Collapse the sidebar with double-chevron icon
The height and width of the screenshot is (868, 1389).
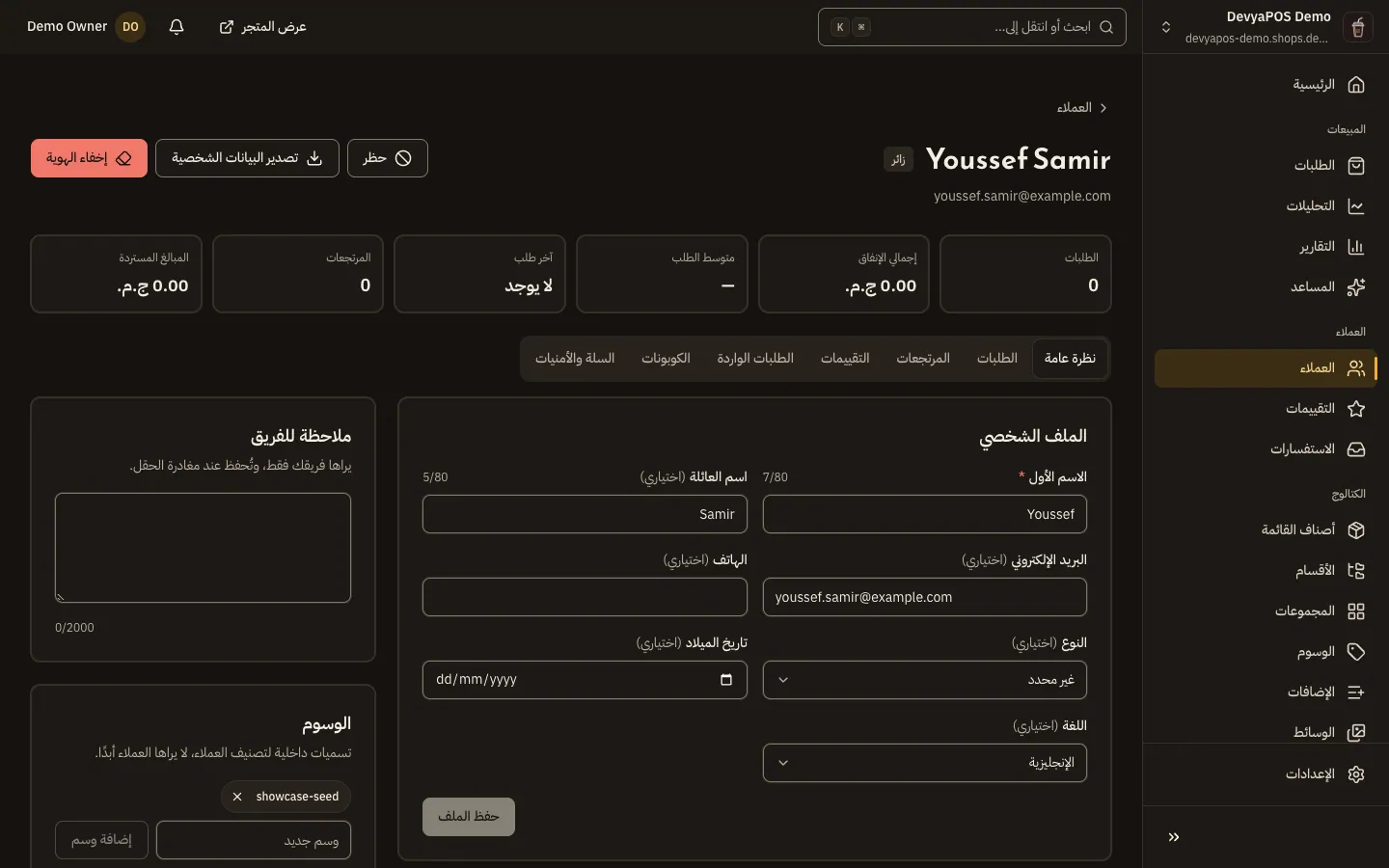(x=1174, y=837)
